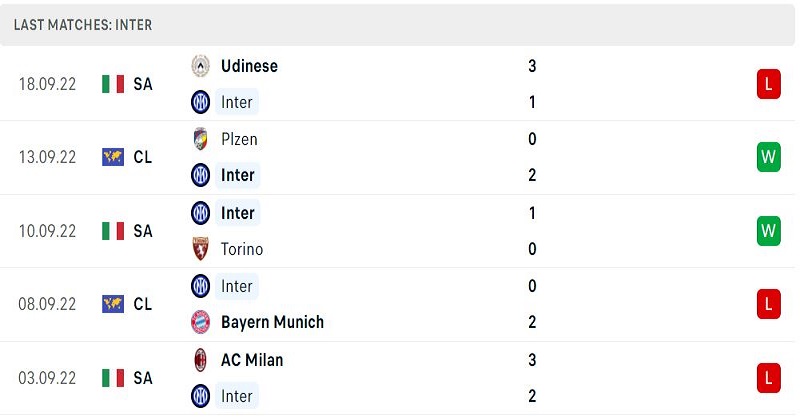Select the Last Matches: Inter header

point(83,25)
